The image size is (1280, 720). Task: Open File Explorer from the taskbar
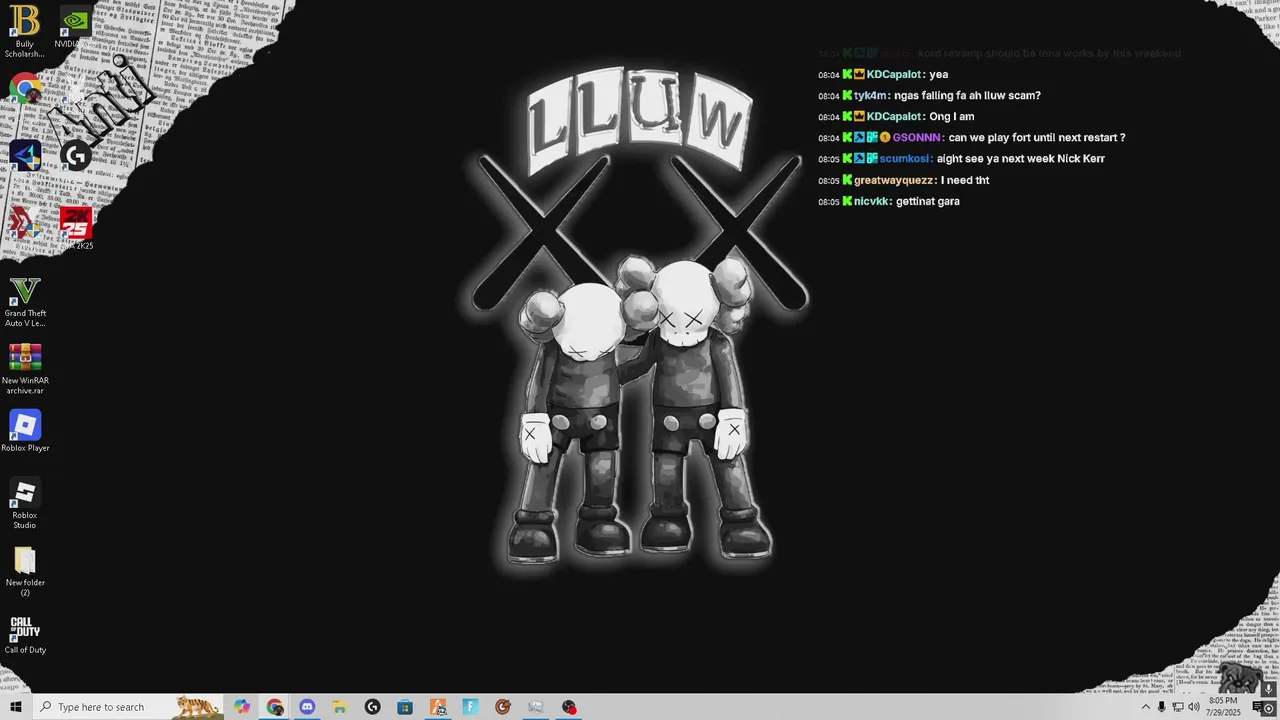point(339,707)
